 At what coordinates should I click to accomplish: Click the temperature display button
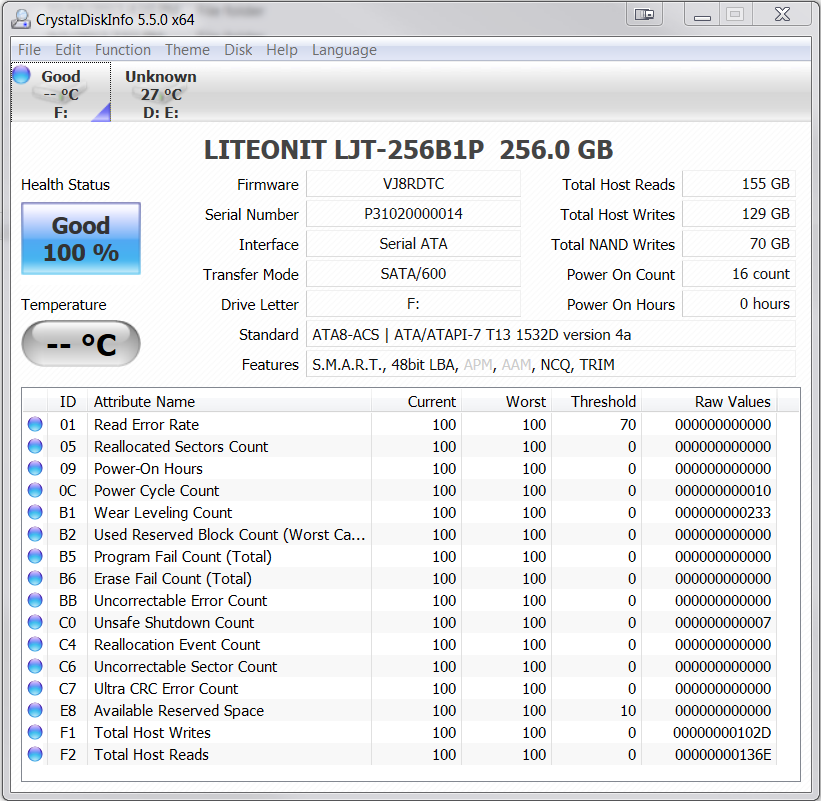click(81, 344)
